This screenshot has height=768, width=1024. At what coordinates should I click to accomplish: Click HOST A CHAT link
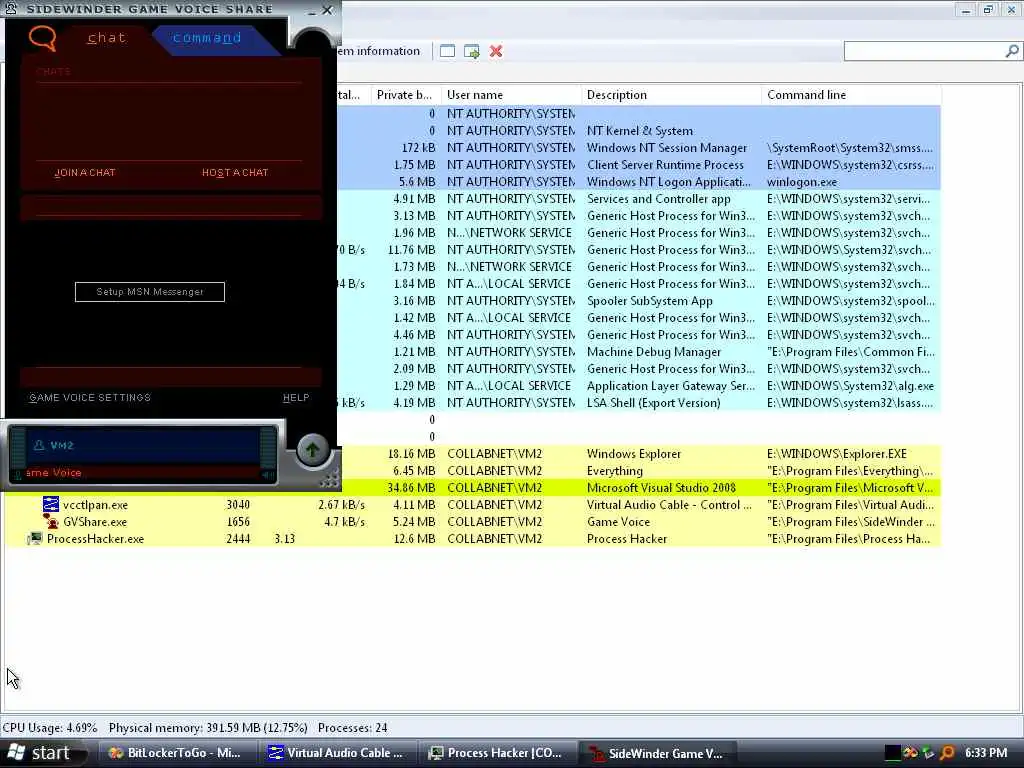(x=235, y=172)
